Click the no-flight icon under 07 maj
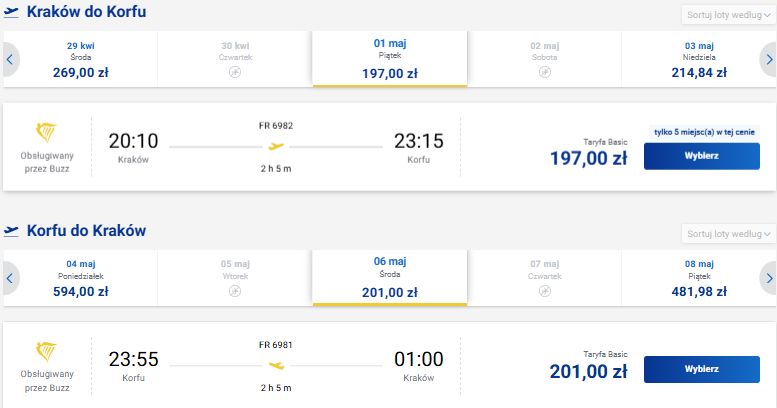The image size is (777, 408). coord(545,291)
